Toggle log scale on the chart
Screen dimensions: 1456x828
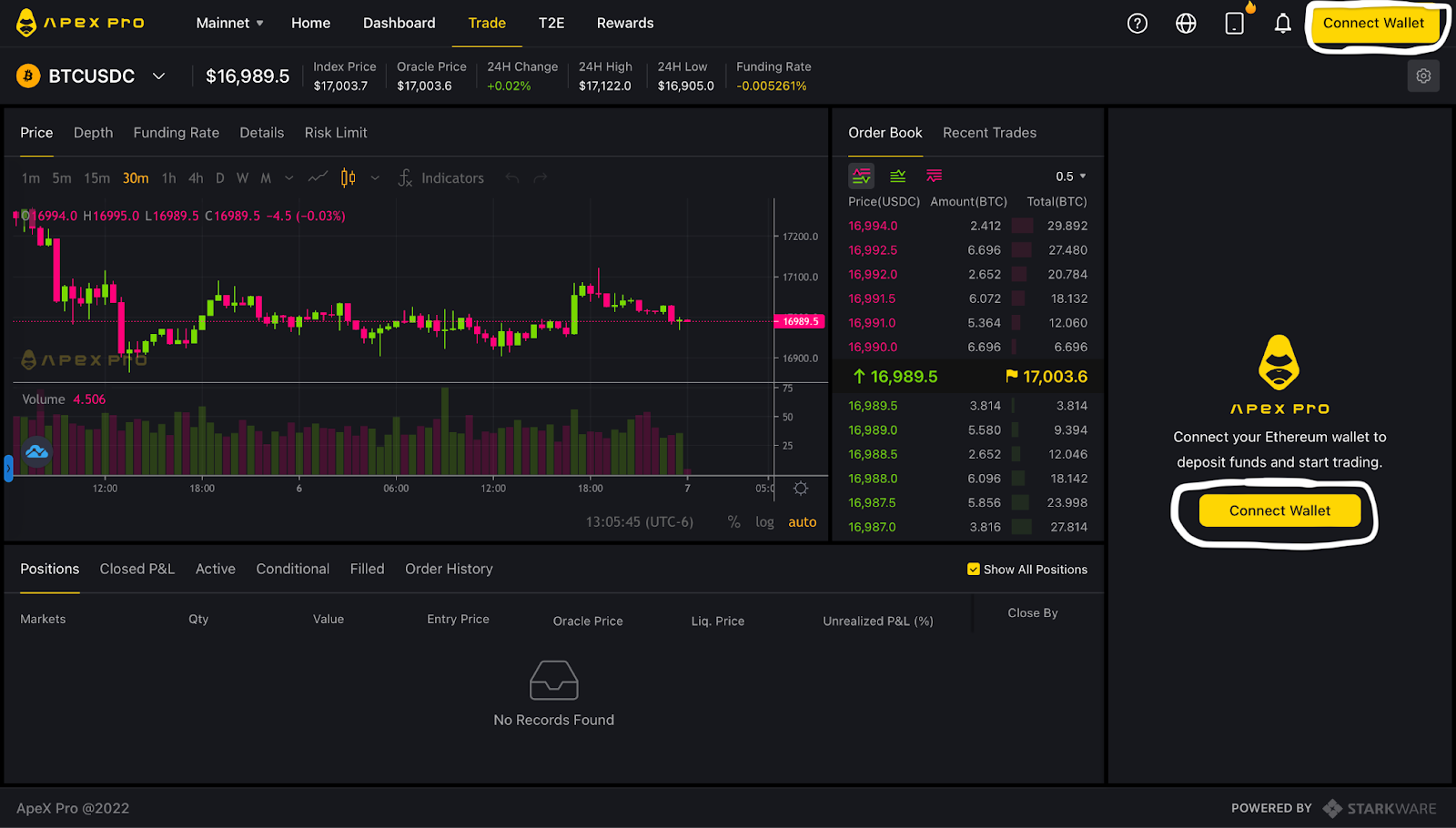(x=764, y=522)
